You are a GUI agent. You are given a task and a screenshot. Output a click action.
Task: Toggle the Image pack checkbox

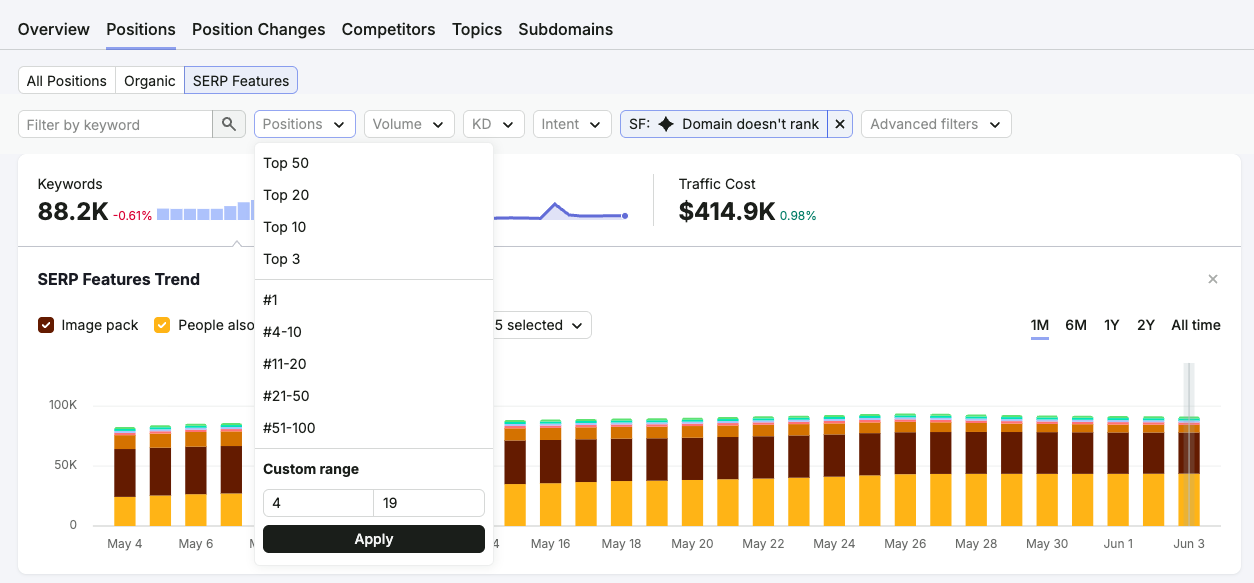(46, 325)
